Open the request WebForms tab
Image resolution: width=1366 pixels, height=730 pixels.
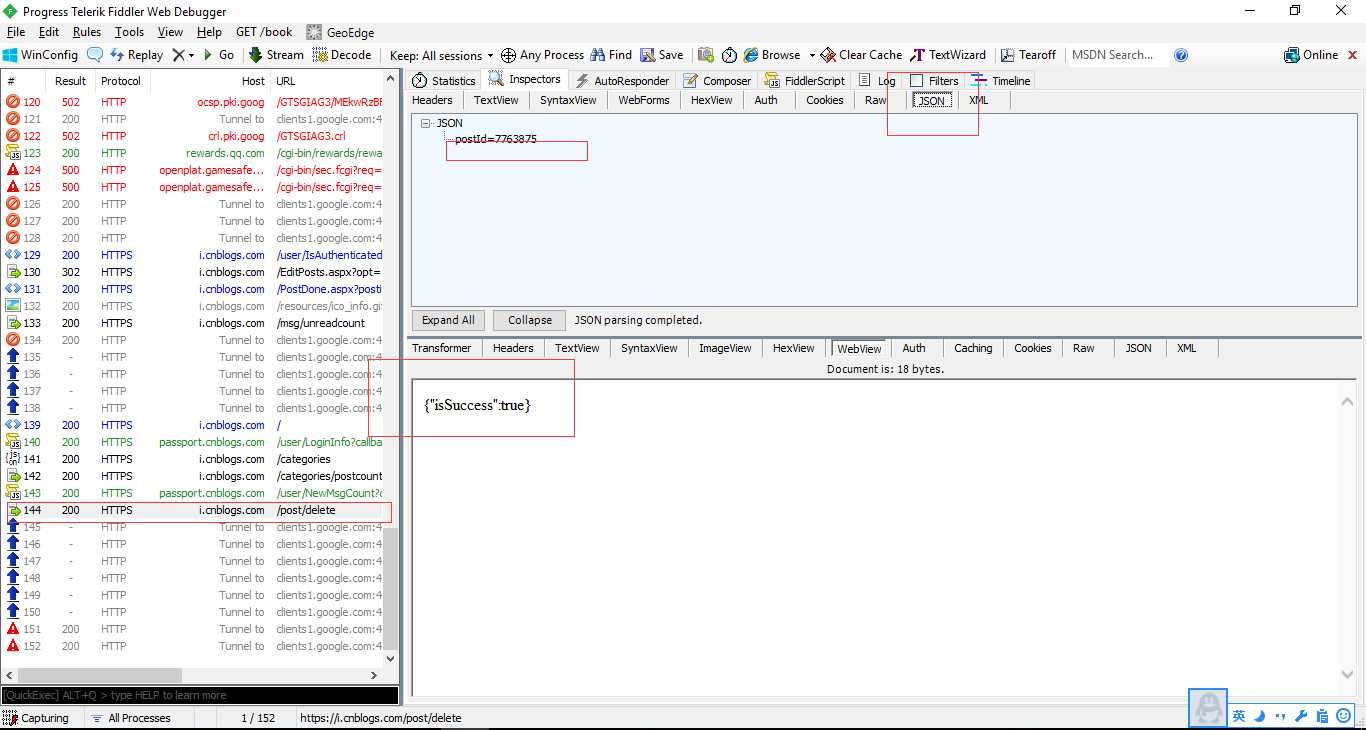644,100
